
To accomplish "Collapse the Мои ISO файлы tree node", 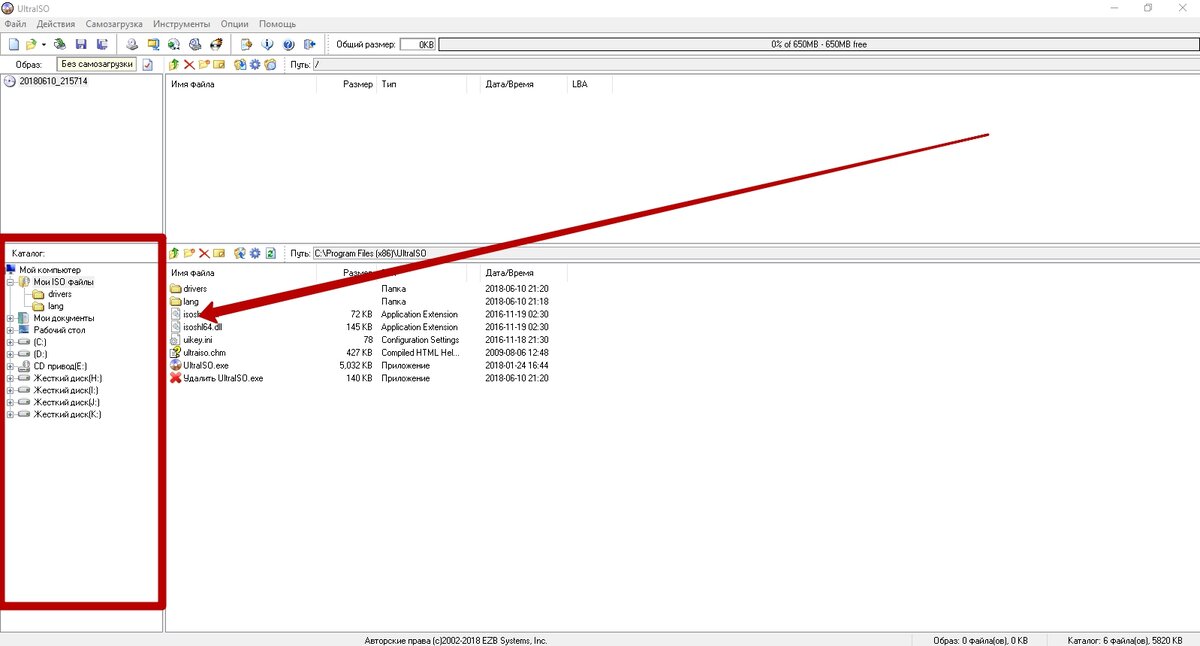I will click(10, 282).
